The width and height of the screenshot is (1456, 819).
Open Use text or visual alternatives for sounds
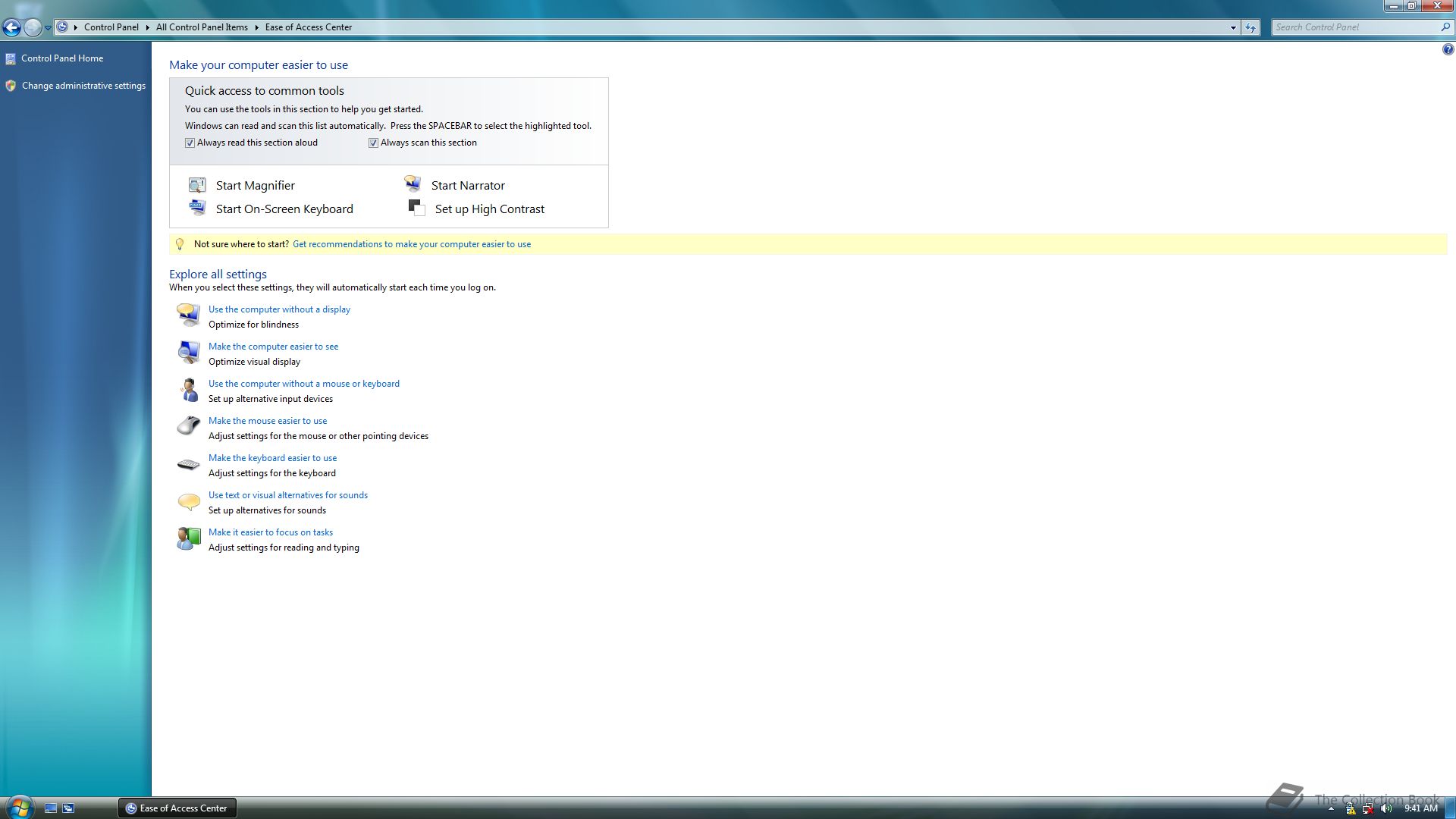click(x=288, y=495)
